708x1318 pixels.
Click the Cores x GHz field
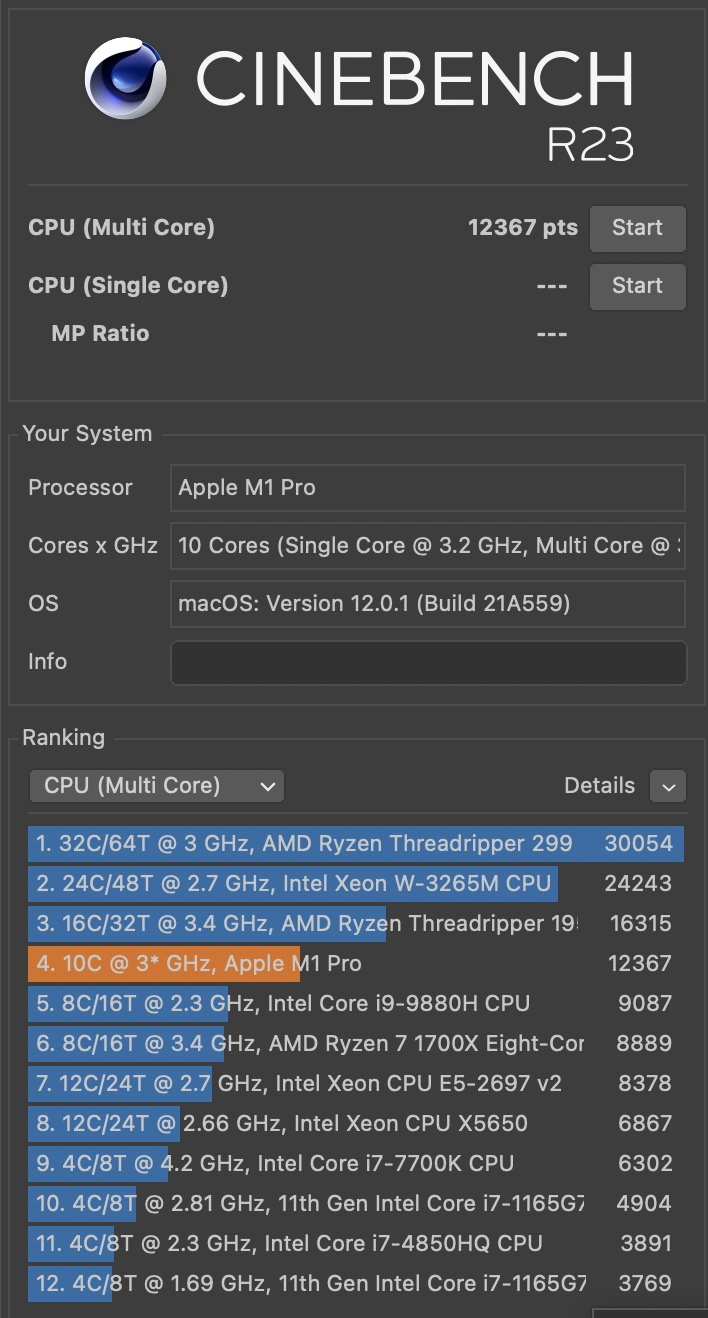point(428,546)
